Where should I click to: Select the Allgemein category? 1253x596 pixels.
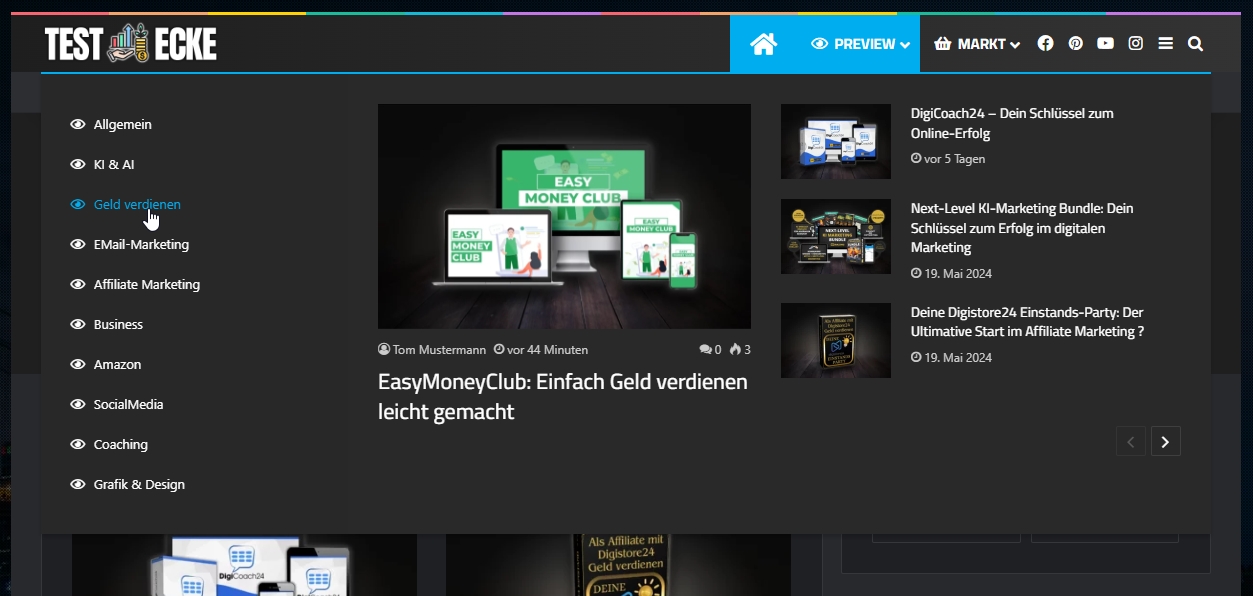(111, 124)
